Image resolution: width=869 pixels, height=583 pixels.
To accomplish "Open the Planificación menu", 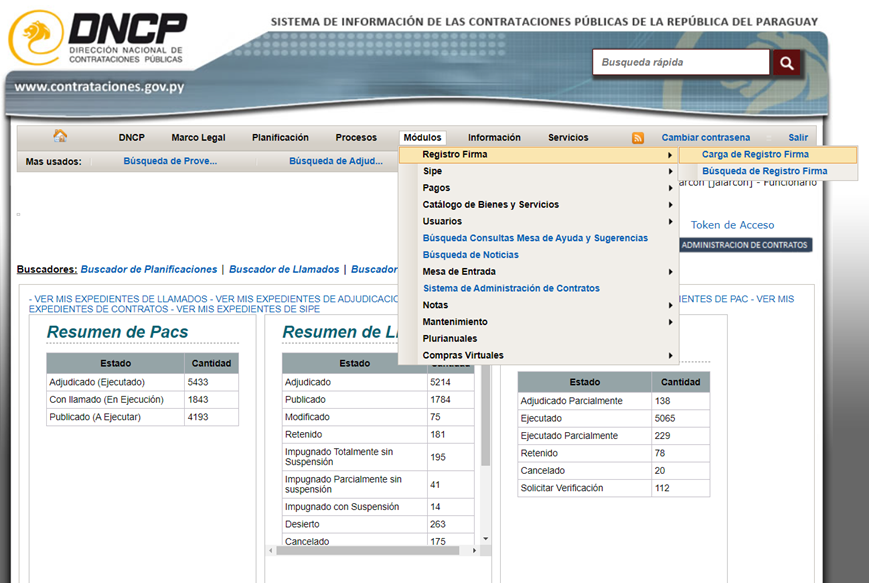I will point(280,137).
